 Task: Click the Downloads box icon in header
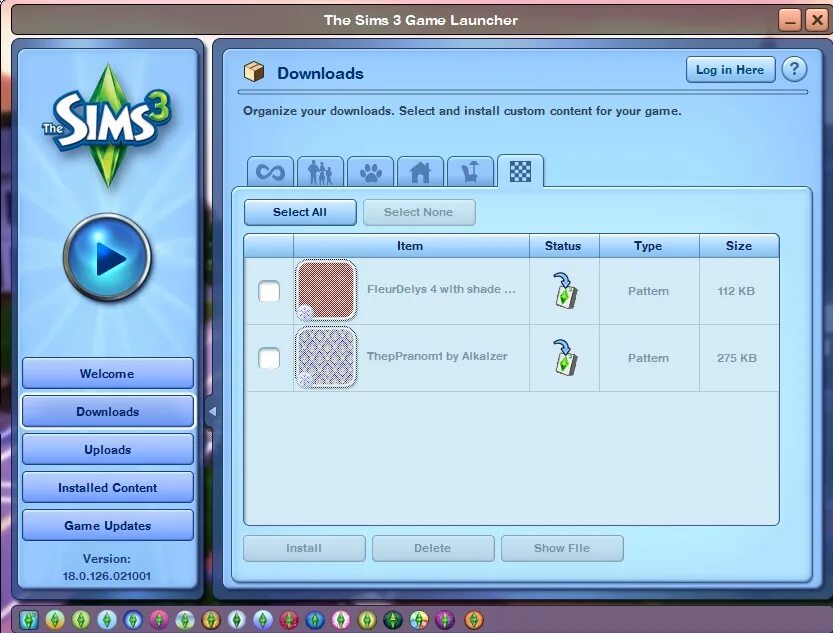click(x=254, y=72)
